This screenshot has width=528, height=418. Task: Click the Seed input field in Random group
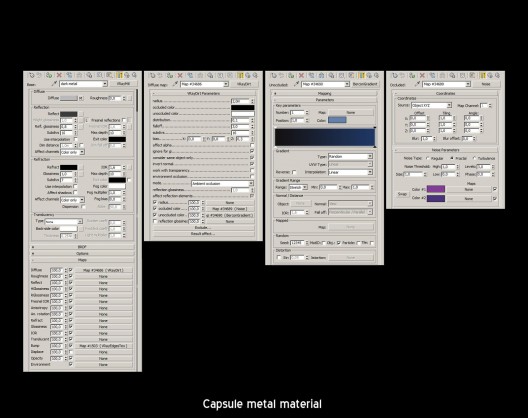[x=297, y=243]
